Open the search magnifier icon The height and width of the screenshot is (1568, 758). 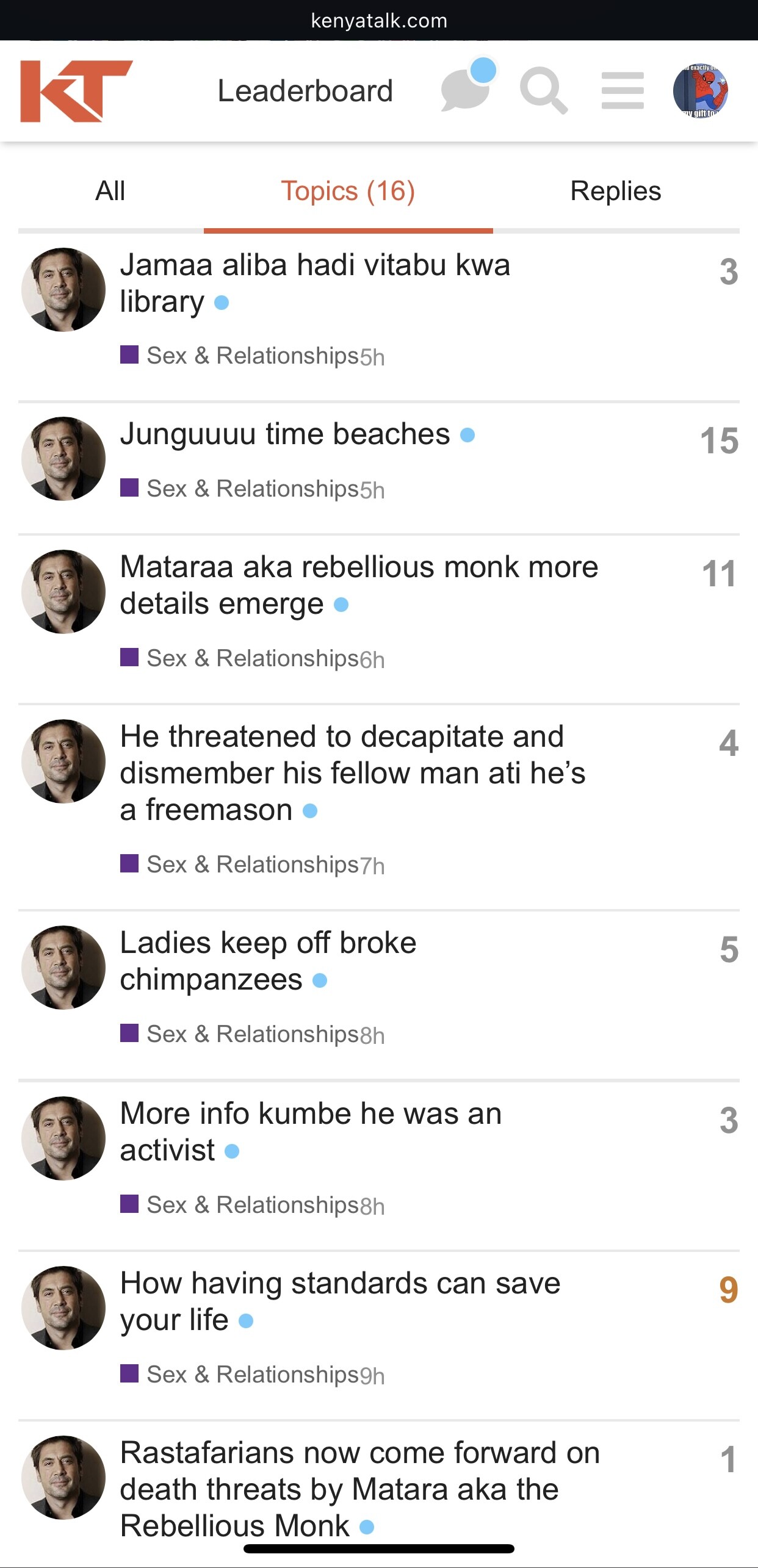(543, 92)
